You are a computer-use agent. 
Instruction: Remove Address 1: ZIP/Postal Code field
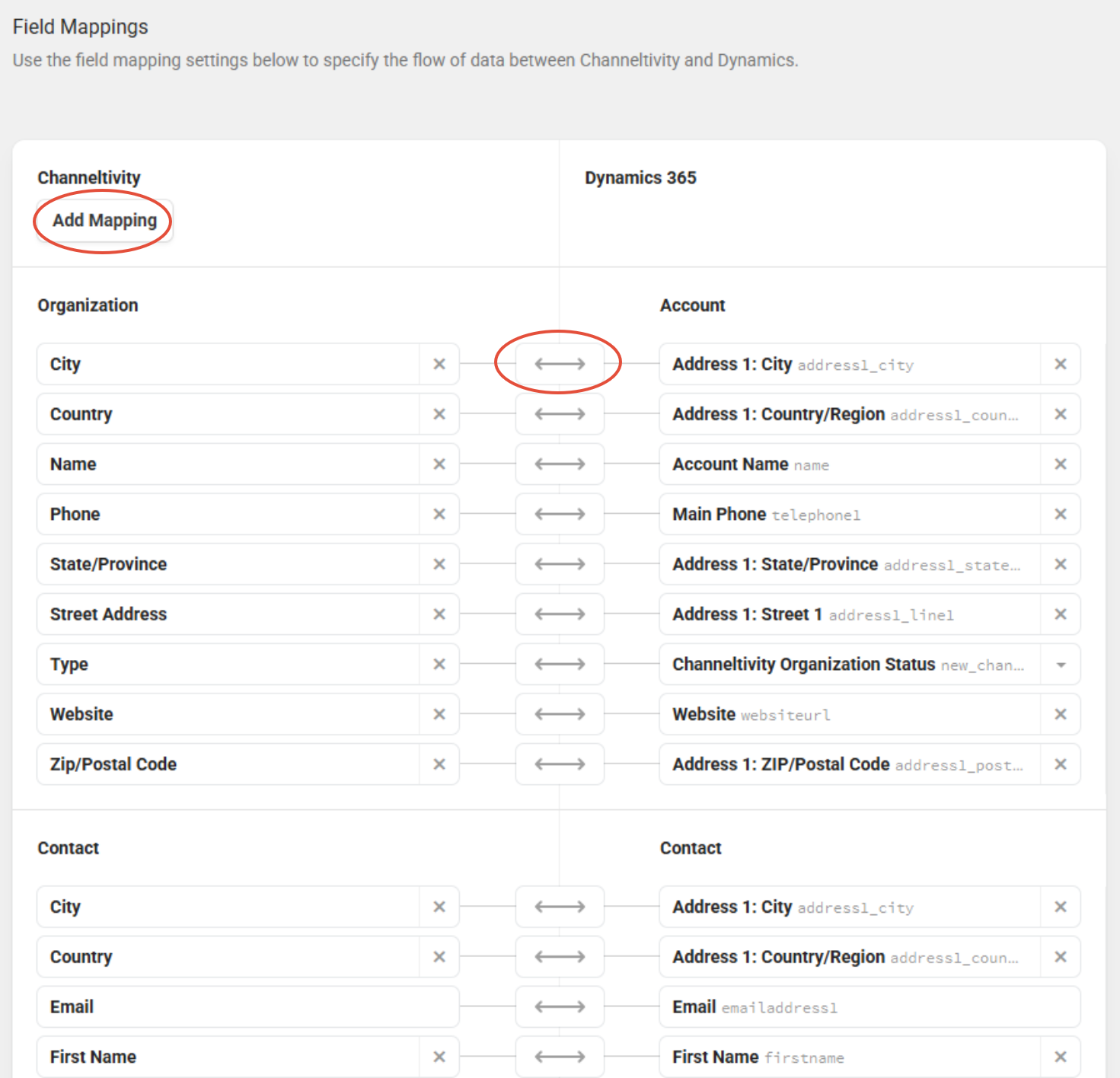coord(1061,764)
